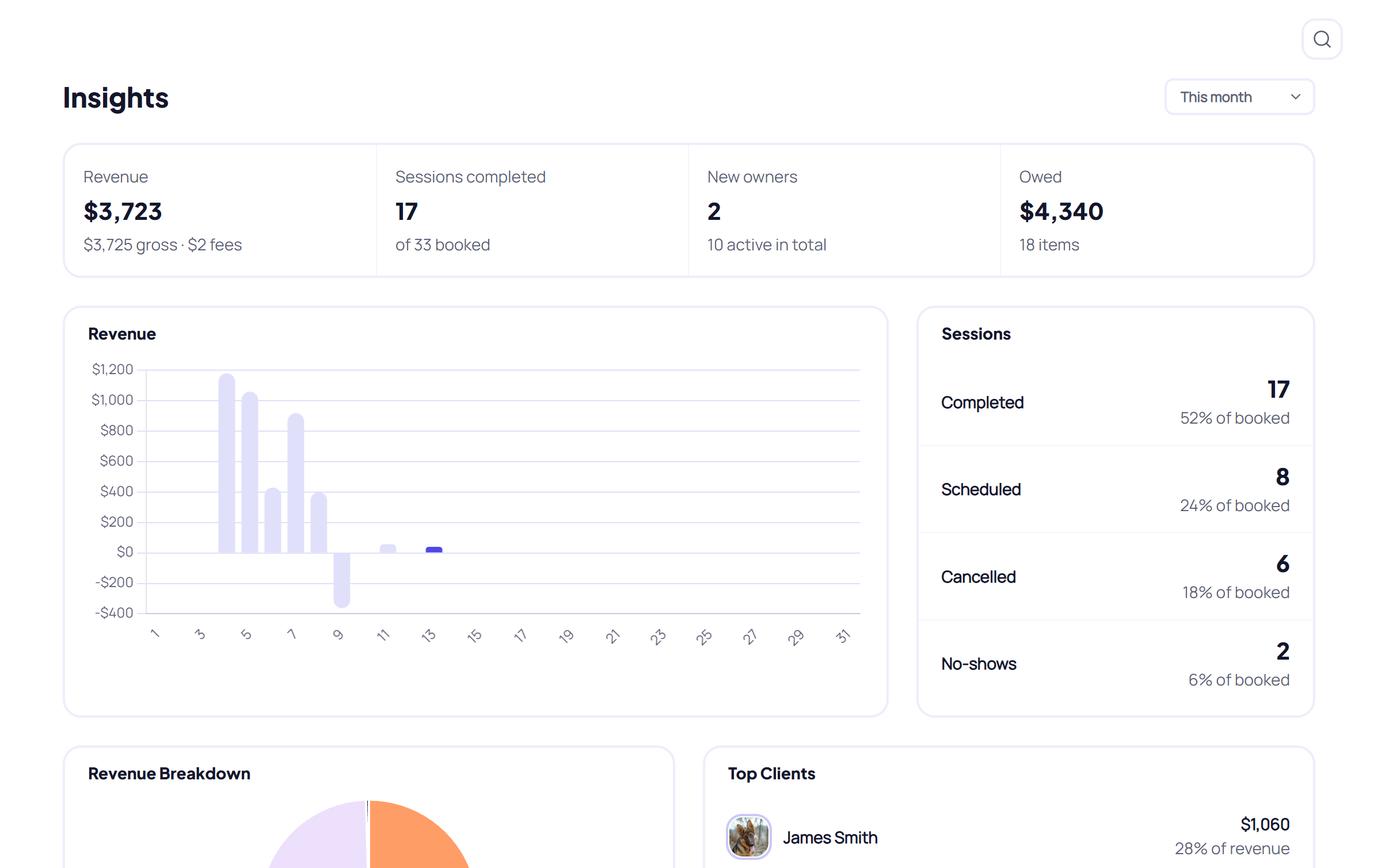Click the New owners 2 stat
The image size is (1389, 868).
coord(844,211)
